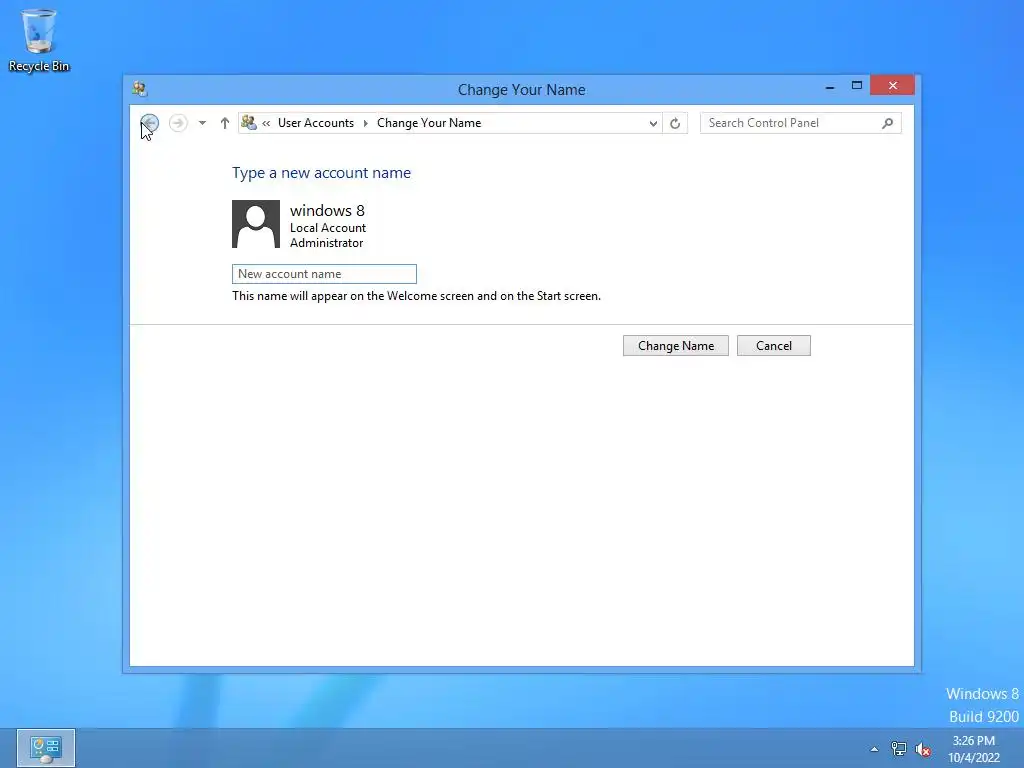Show hidden tray icons arrow
Viewport: 1024px width, 768px height.
874,749
